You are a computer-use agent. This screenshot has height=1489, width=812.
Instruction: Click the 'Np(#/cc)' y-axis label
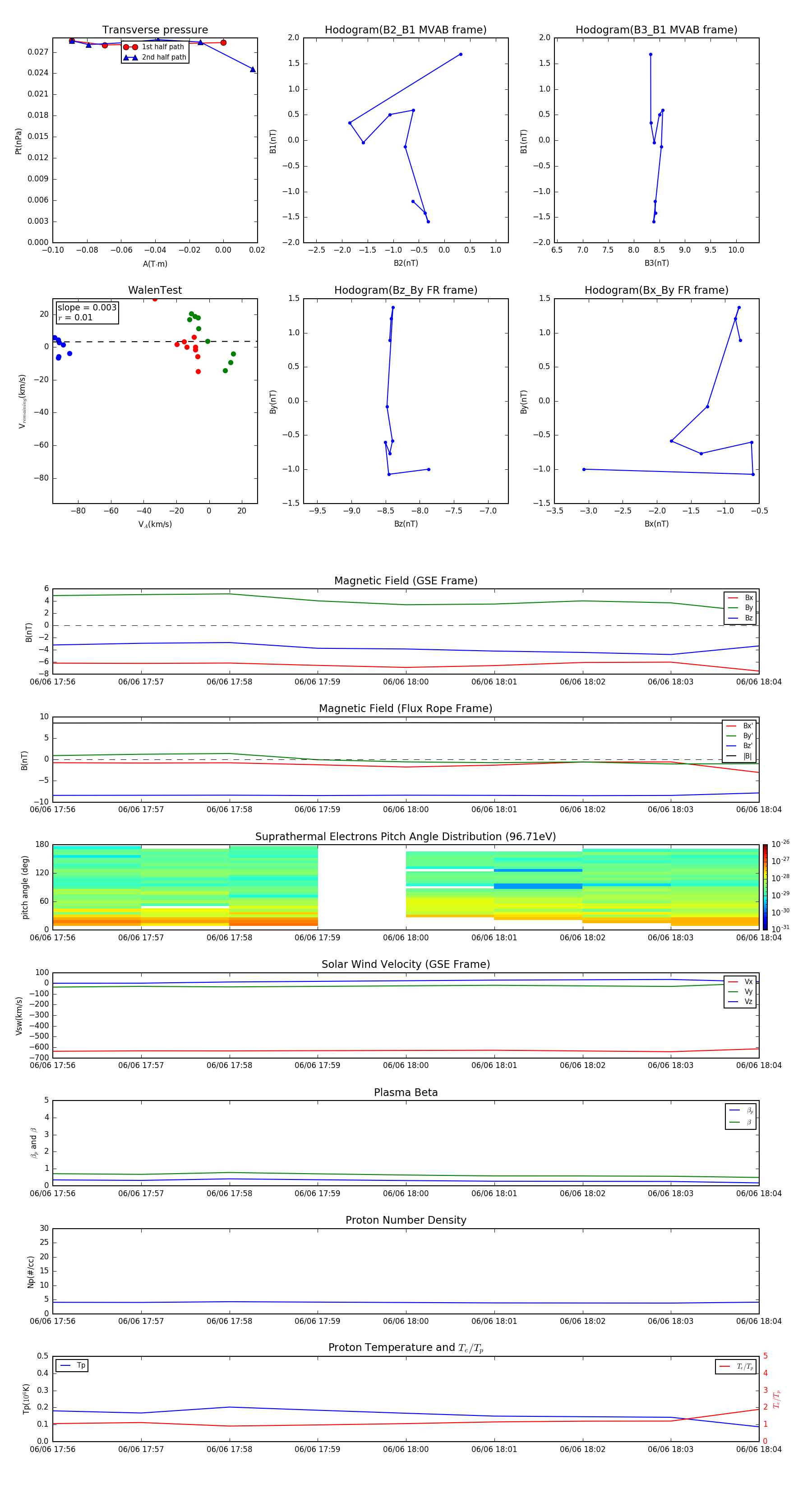pyautogui.click(x=31, y=1272)
